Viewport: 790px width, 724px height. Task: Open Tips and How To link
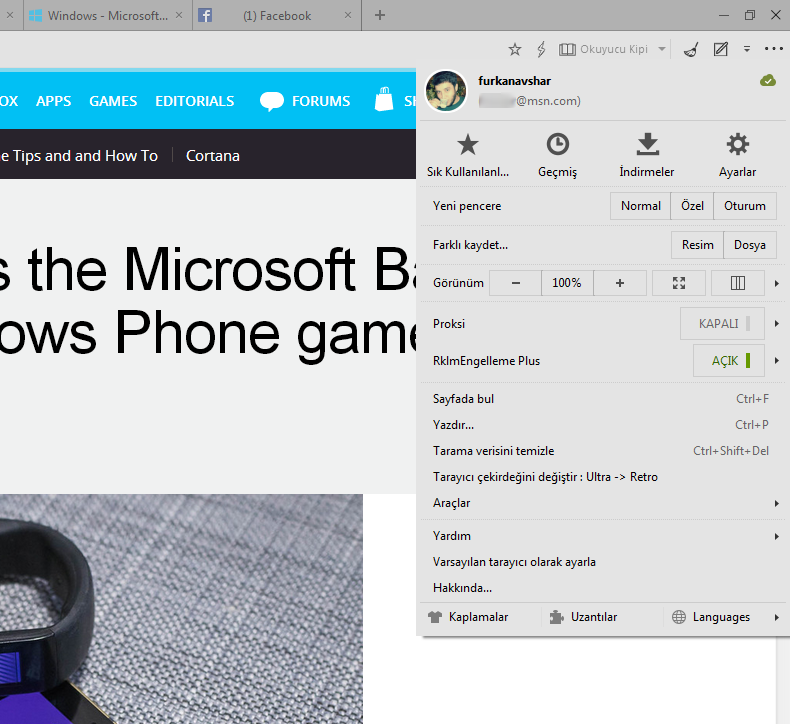tap(79, 156)
